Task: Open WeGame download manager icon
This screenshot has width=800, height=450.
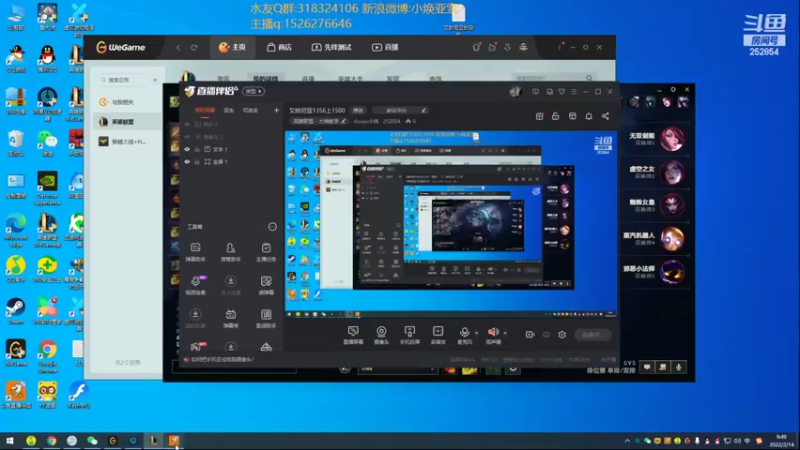Action: tap(507, 47)
